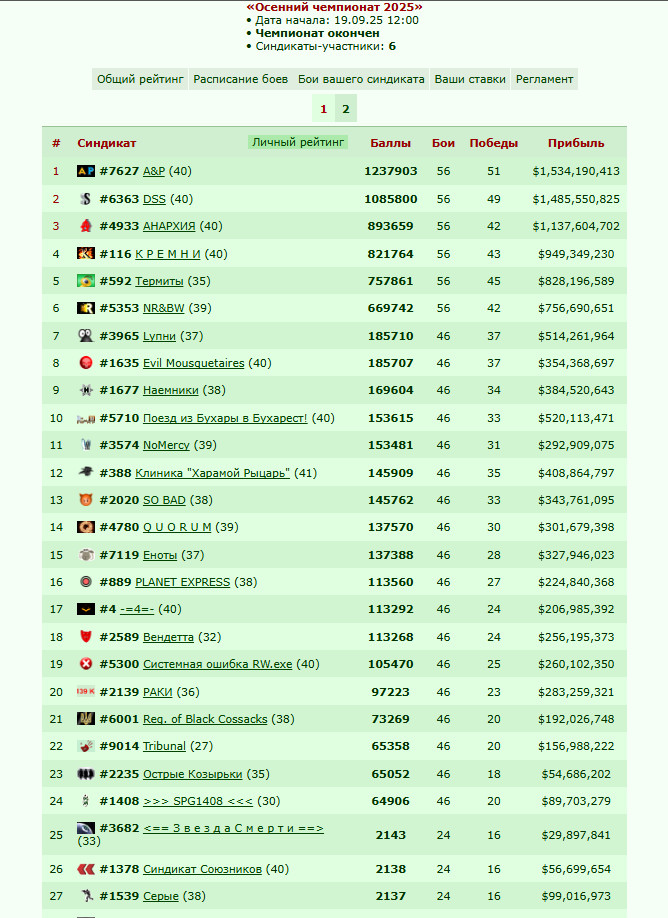Click the PLANET EXPRESS syndicate emblem

coord(86,582)
